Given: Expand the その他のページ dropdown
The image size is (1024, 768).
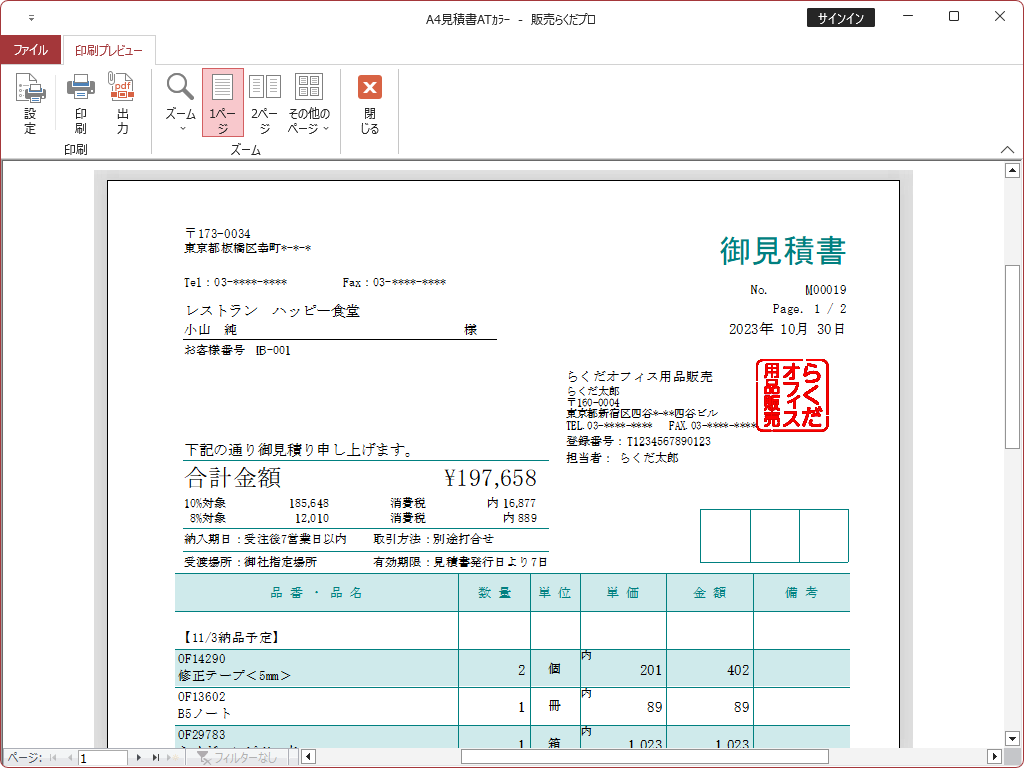Looking at the screenshot, I should click(309, 103).
